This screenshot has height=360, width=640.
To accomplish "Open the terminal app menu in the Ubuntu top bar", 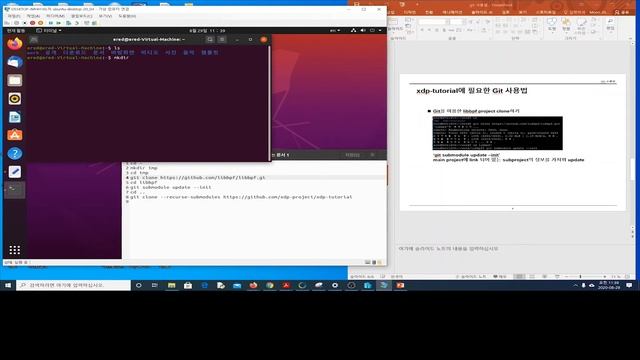I will tap(49, 31).
